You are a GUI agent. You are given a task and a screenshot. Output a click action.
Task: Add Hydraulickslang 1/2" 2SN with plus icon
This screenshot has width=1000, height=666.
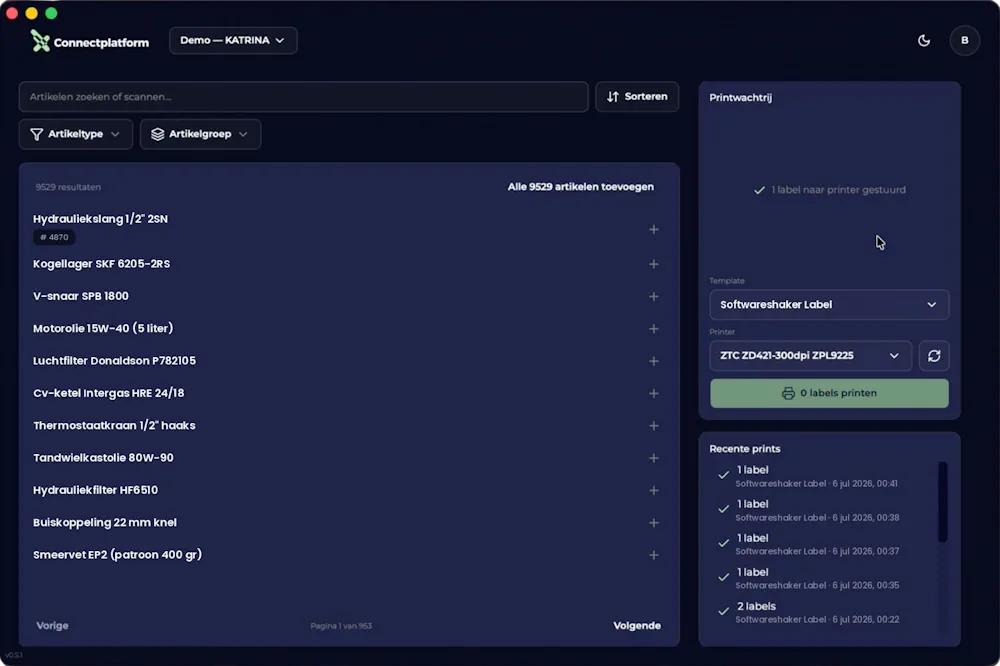point(654,229)
